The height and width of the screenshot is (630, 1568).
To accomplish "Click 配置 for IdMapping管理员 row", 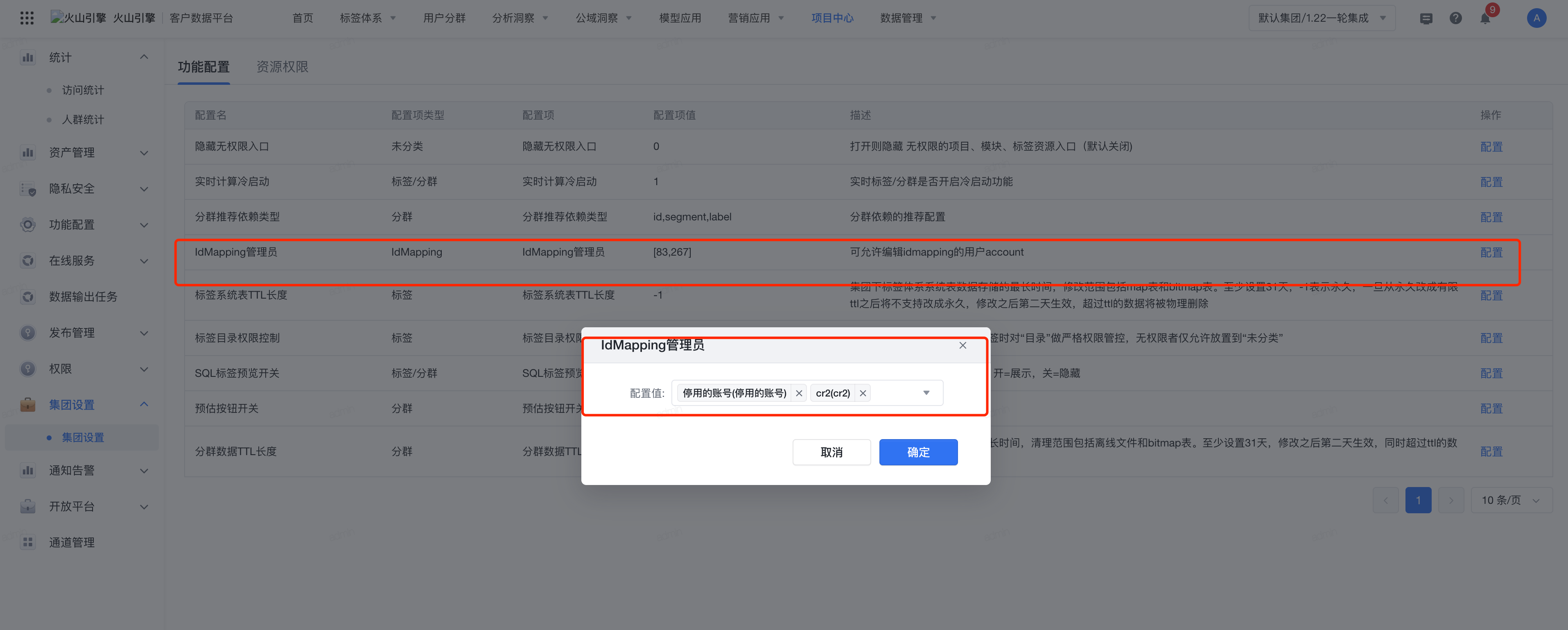I will coord(1491,252).
